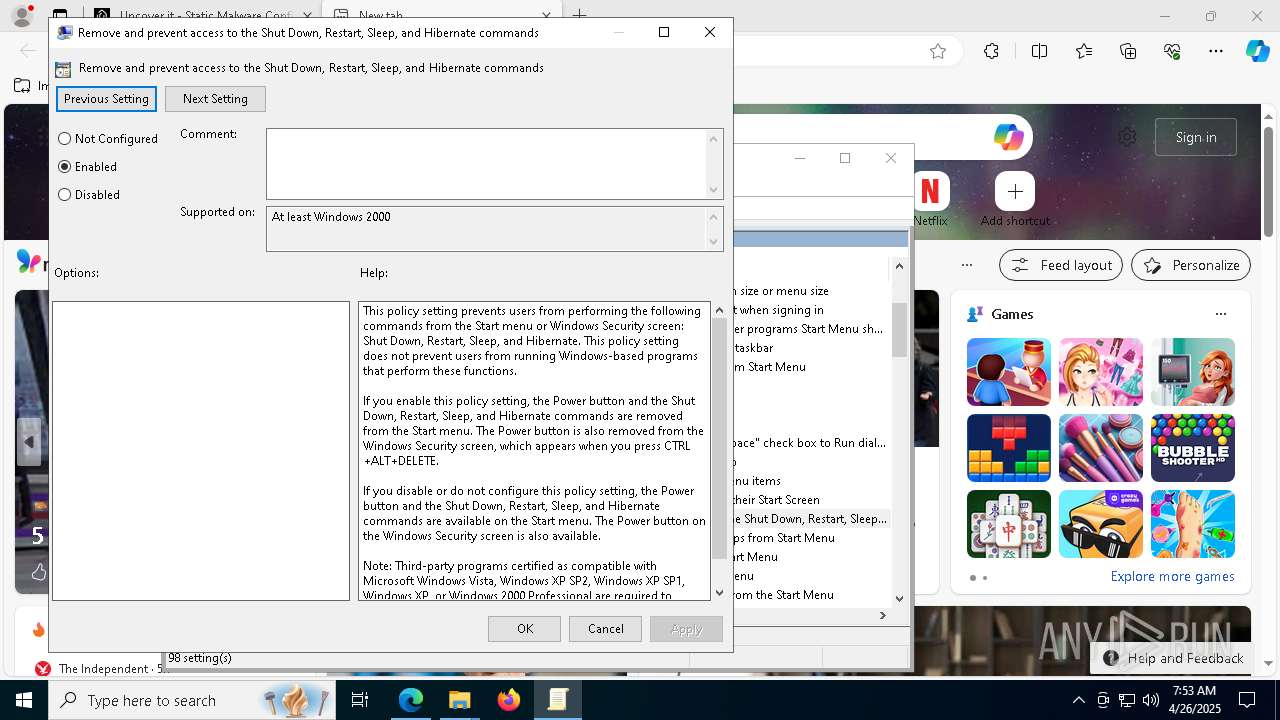Click into the Comment text box
This screenshot has height=720, width=1280.
click(486, 164)
